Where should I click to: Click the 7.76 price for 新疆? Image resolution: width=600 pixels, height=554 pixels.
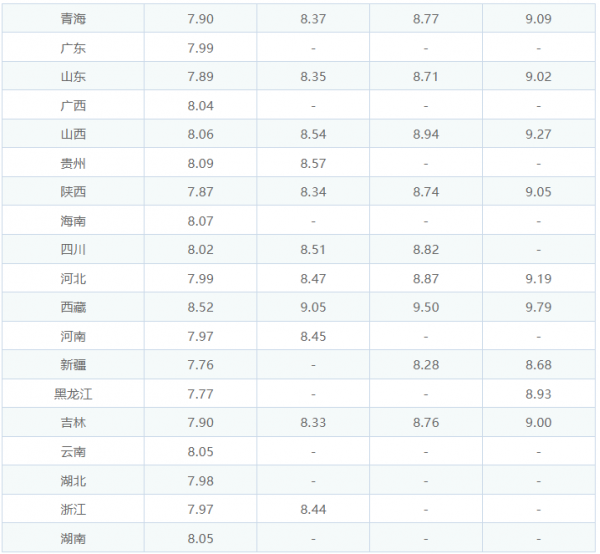point(200,365)
